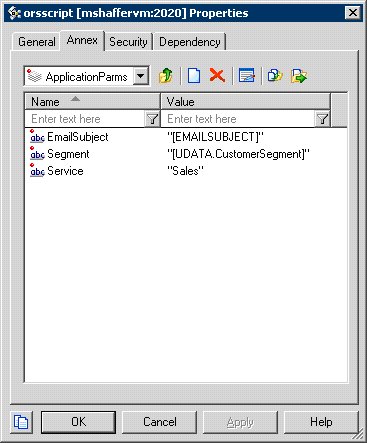The image size is (367, 443).
Task: Click the copy icon beside OK button
Action: pos(21,422)
